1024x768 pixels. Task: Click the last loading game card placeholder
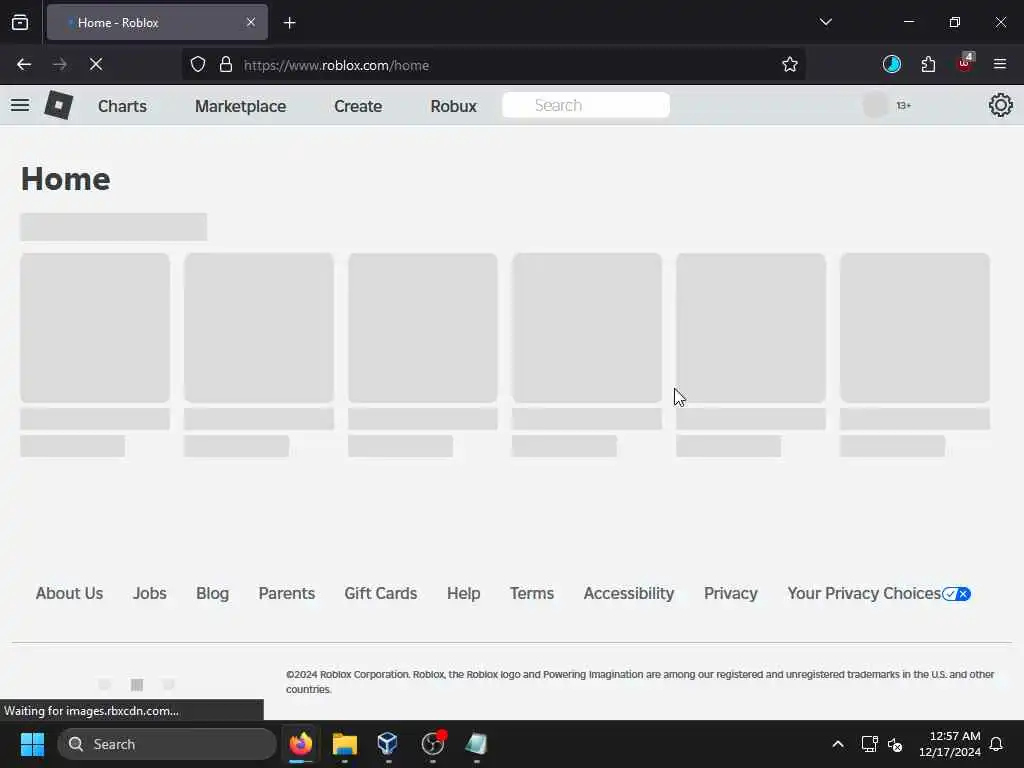(x=915, y=328)
